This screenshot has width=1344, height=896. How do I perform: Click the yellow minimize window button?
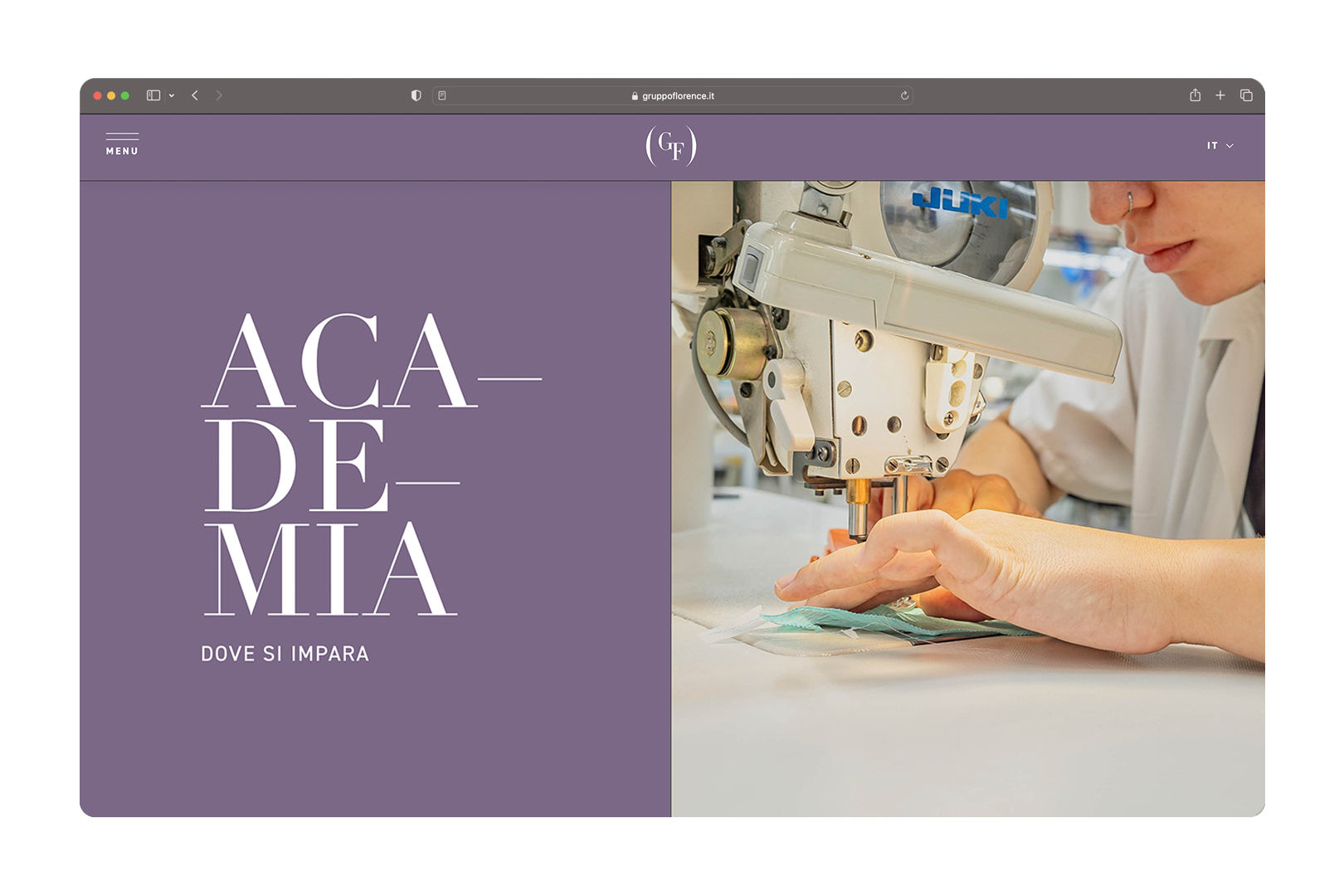[x=111, y=95]
